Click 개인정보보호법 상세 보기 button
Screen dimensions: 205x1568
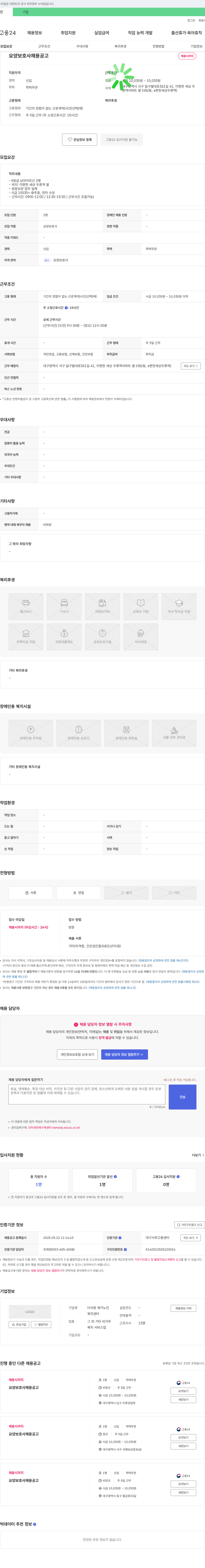(78, 1054)
